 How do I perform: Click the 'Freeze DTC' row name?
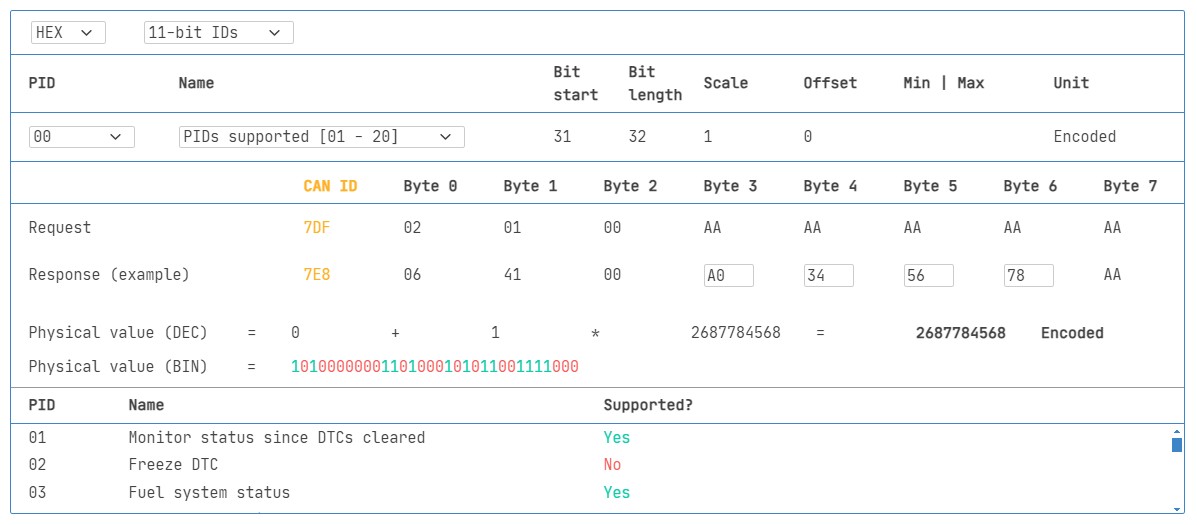(173, 465)
